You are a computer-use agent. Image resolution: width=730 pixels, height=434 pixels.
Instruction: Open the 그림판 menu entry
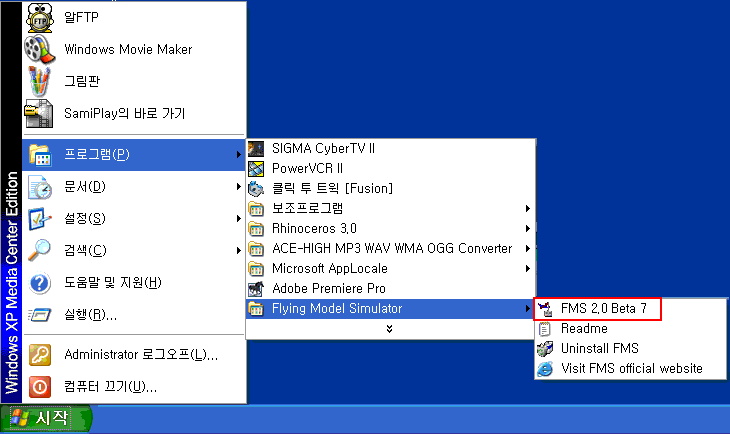tap(134, 81)
